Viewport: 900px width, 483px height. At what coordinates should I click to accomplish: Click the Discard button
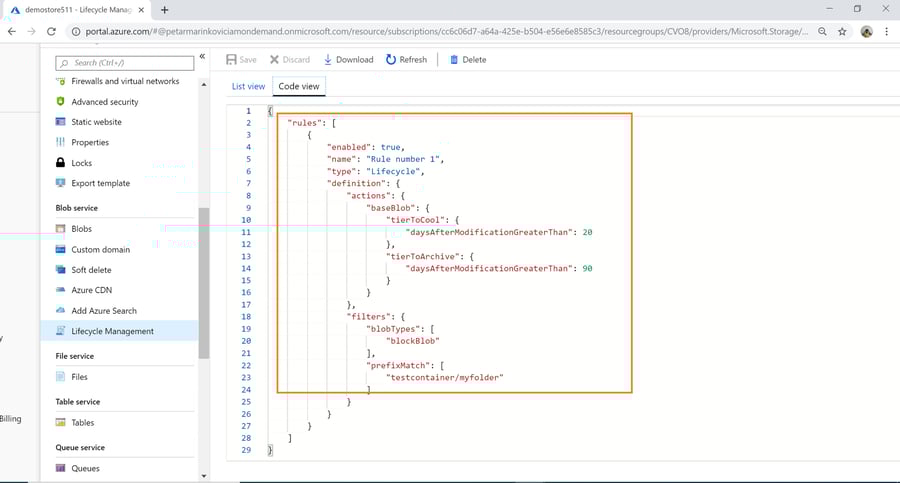click(x=290, y=60)
